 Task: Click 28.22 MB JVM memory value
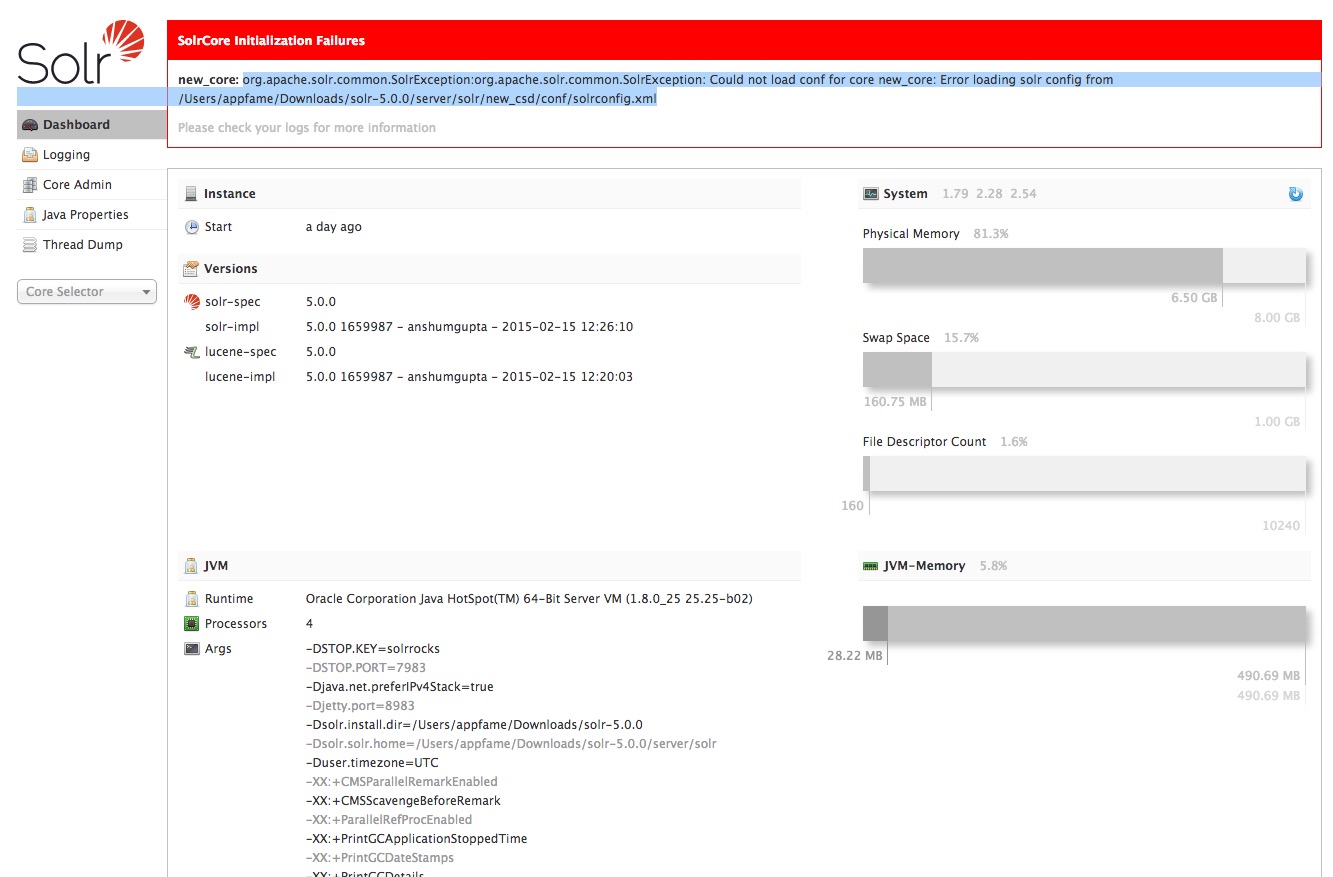[x=855, y=656]
